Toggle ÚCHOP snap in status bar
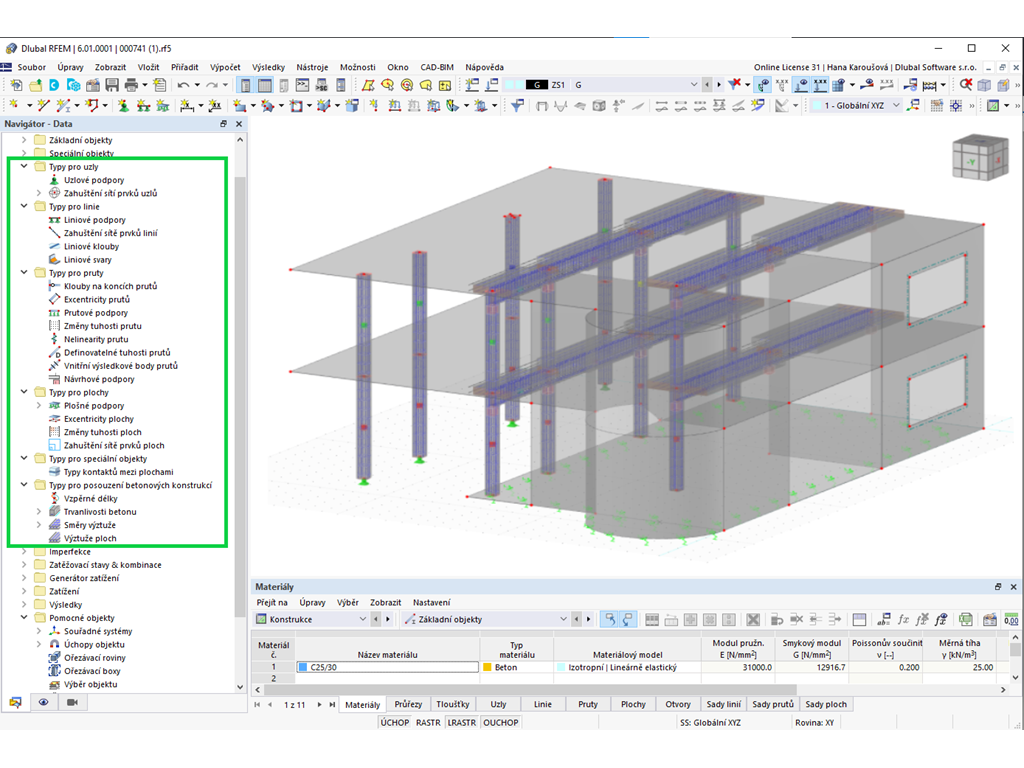1024x768 pixels. pyautogui.click(x=394, y=722)
